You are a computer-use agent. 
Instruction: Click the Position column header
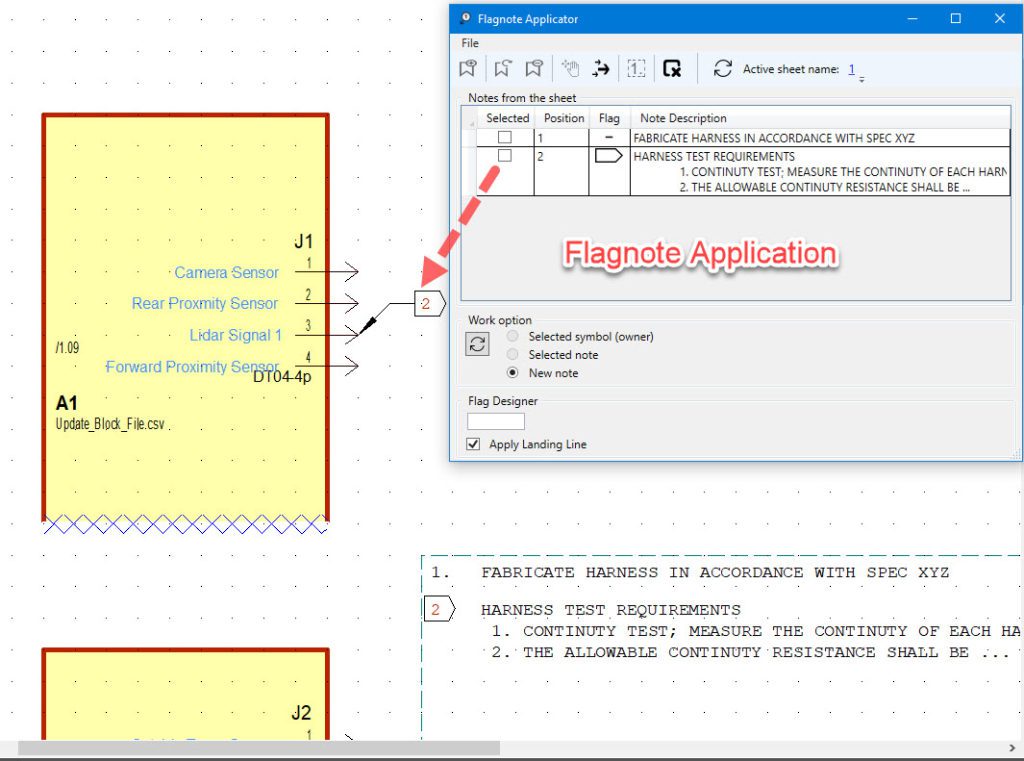564,118
